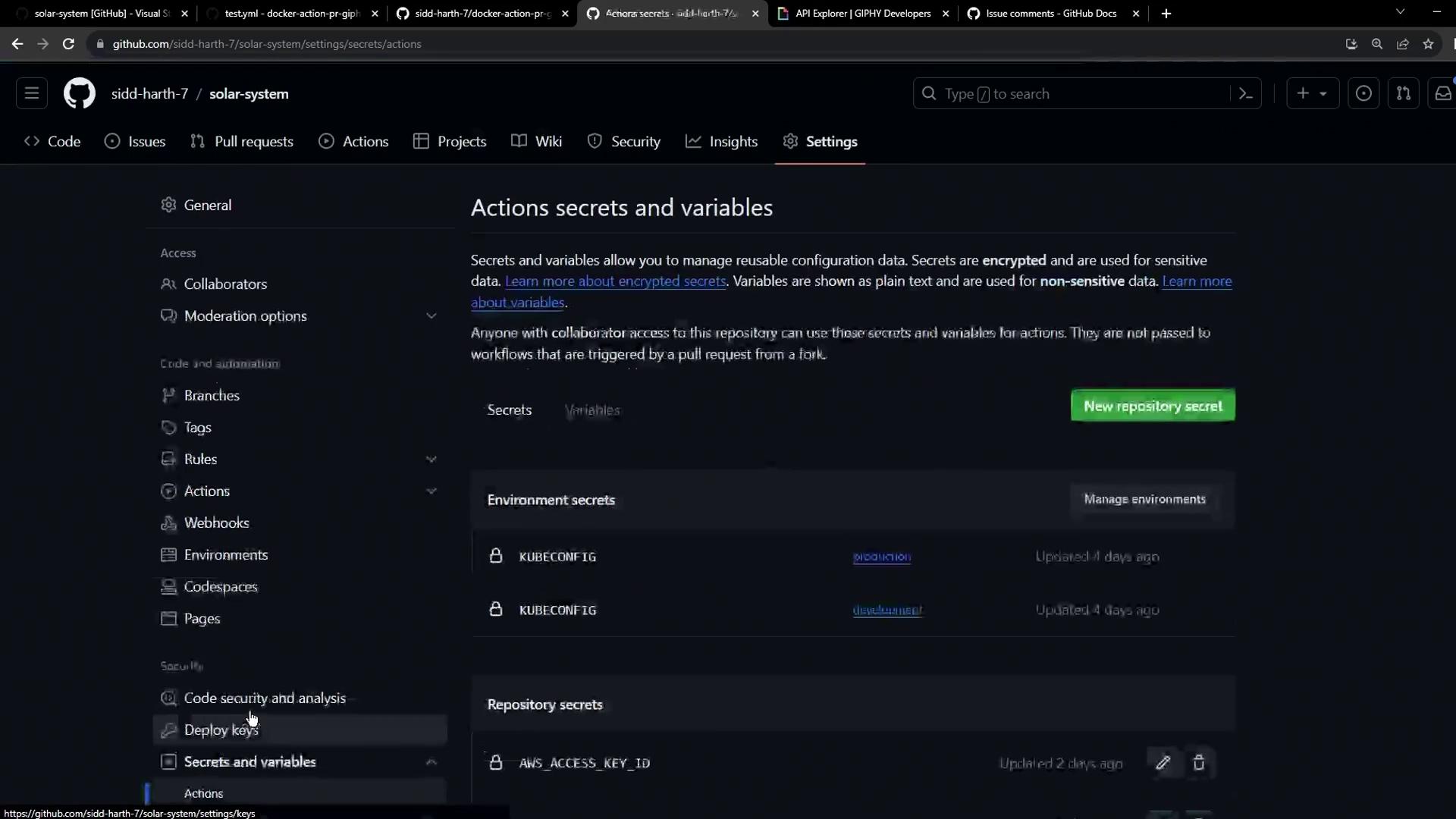The height and width of the screenshot is (819, 1456).
Task: Select Deploy keys in sidebar
Action: click(x=221, y=730)
